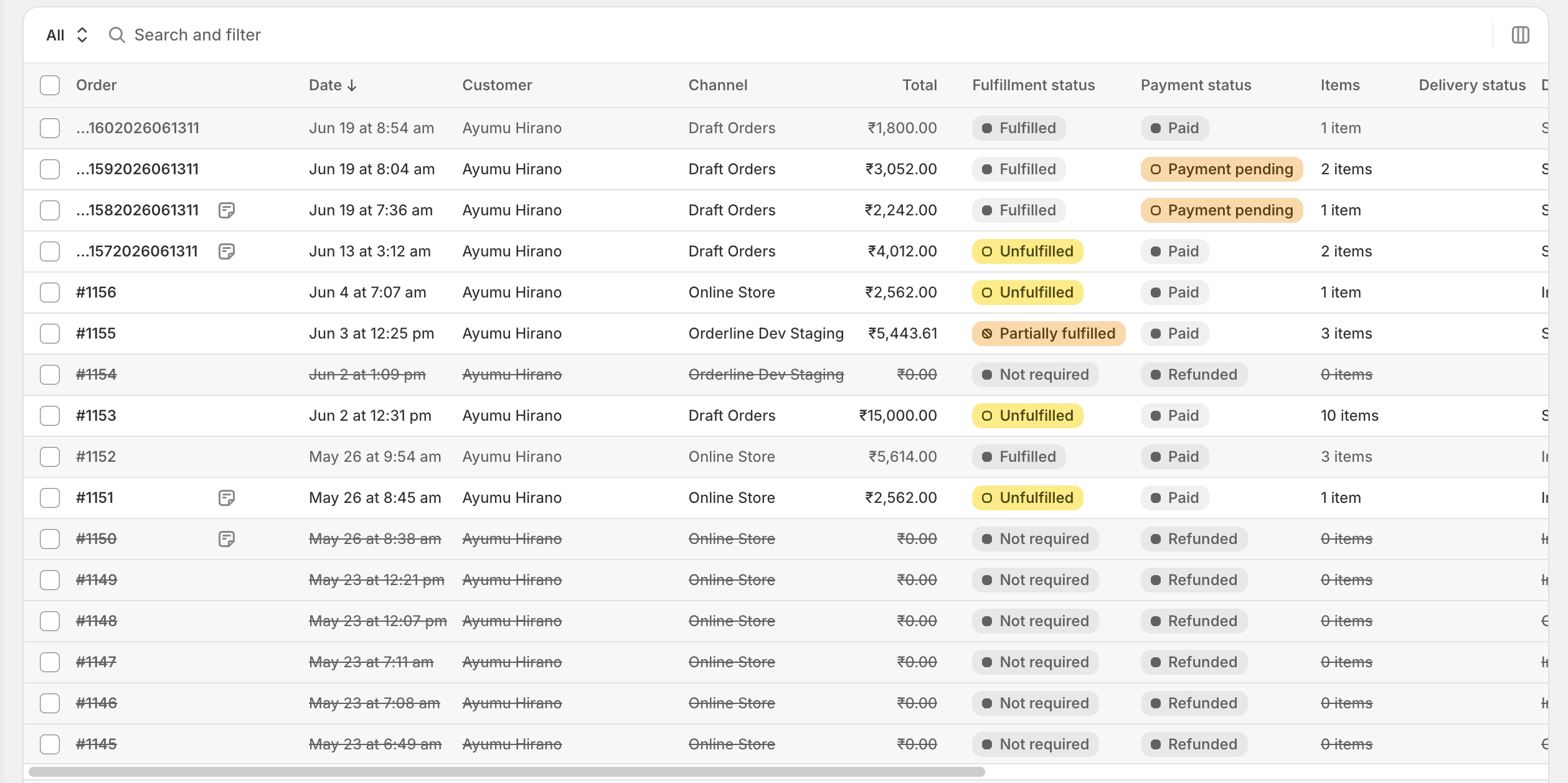Click the Fulfilled badge on order #1152
Viewport: 1568px width, 783px height.
pyautogui.click(x=1019, y=457)
